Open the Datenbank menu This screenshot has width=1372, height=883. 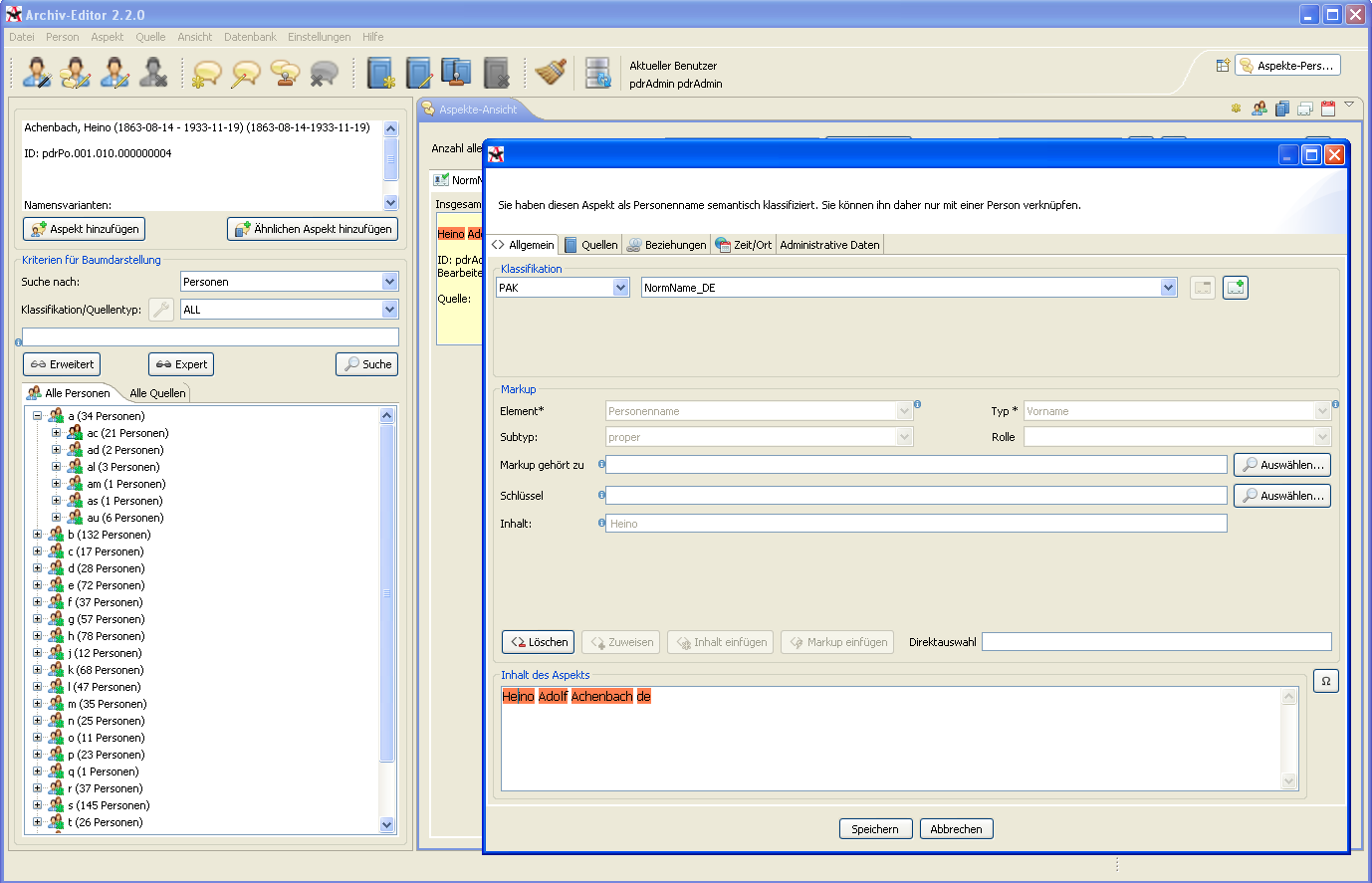[x=250, y=37]
